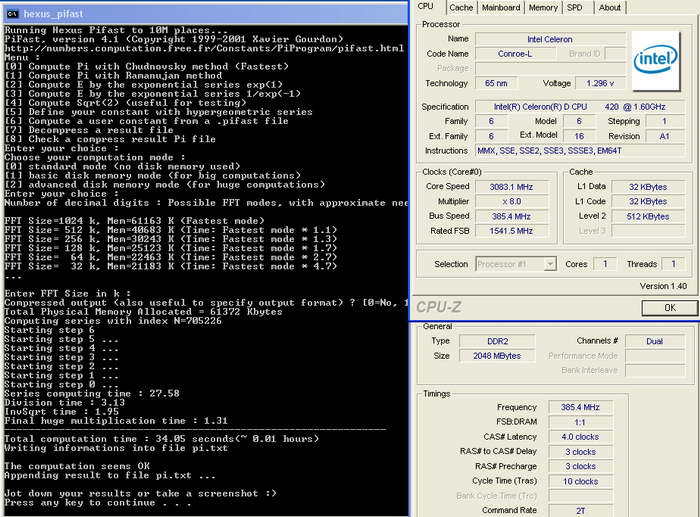700x517 pixels.
Task: Click the Threads count field
Action: point(673,264)
